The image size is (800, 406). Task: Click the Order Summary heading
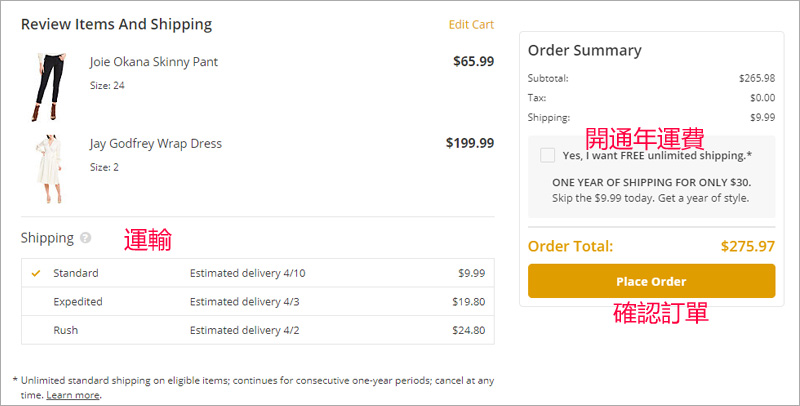pyautogui.click(x=584, y=51)
